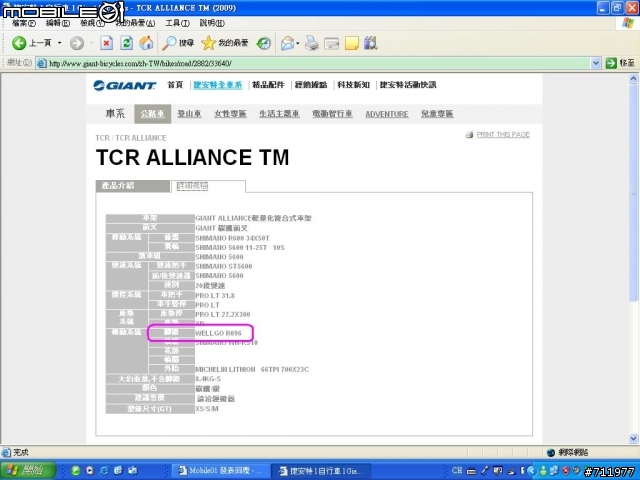Open the 科技新知 link
The image size is (640, 480).
pyautogui.click(x=353, y=85)
